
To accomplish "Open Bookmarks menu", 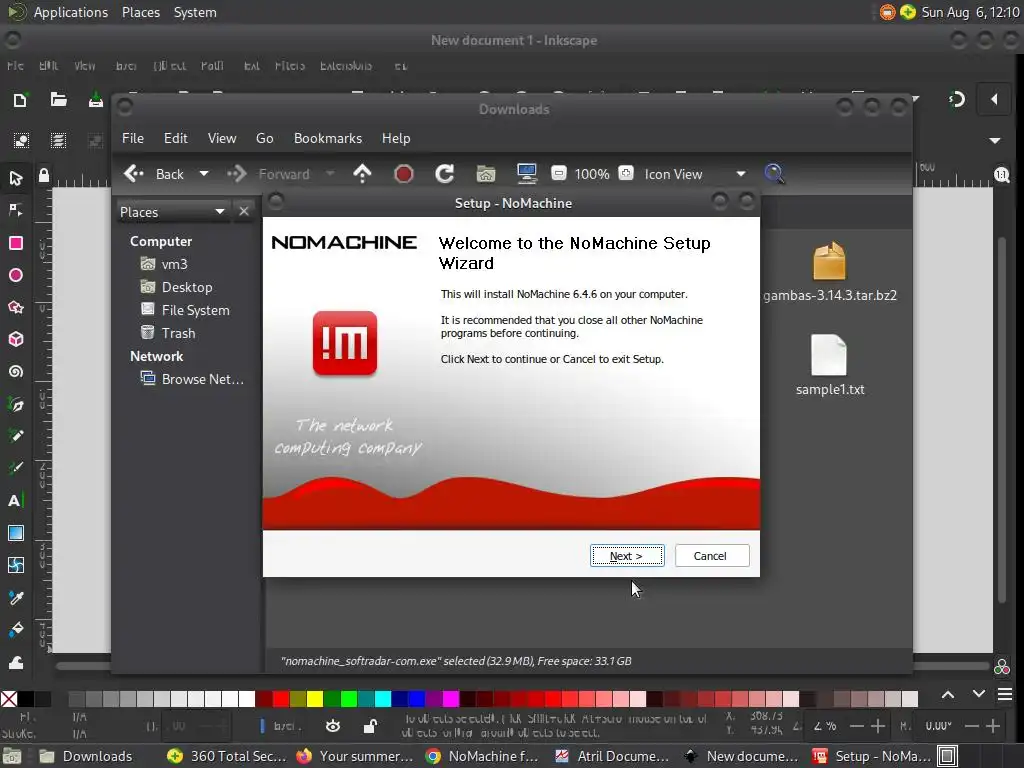I will click(x=328, y=138).
